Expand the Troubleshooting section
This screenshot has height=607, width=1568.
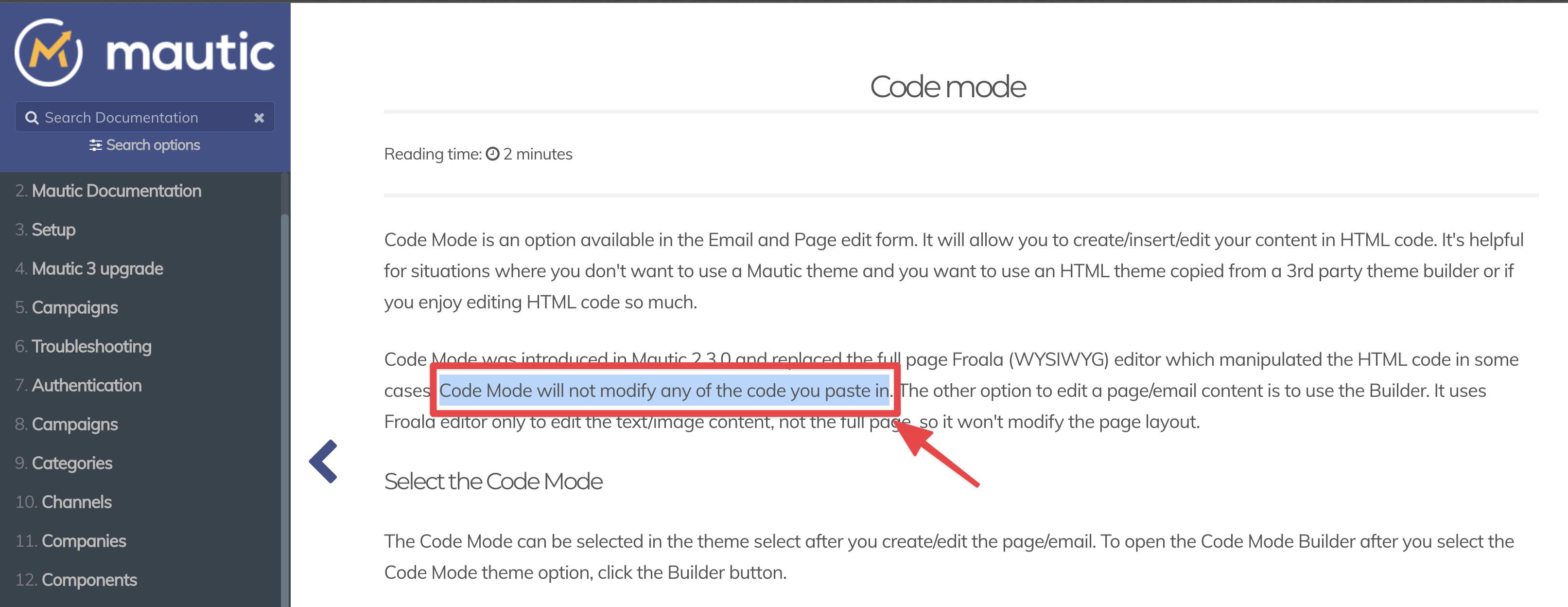pos(92,346)
